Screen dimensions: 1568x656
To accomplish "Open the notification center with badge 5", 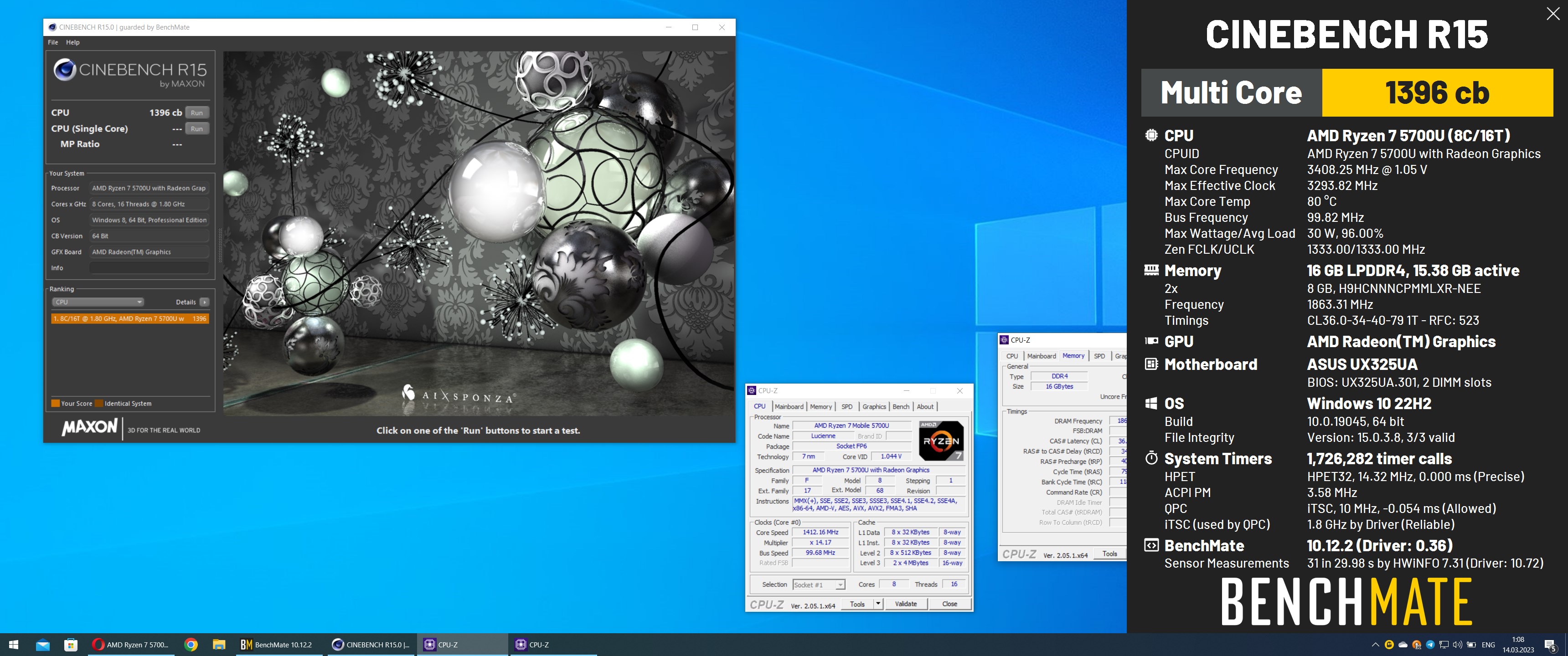I will point(1550,645).
